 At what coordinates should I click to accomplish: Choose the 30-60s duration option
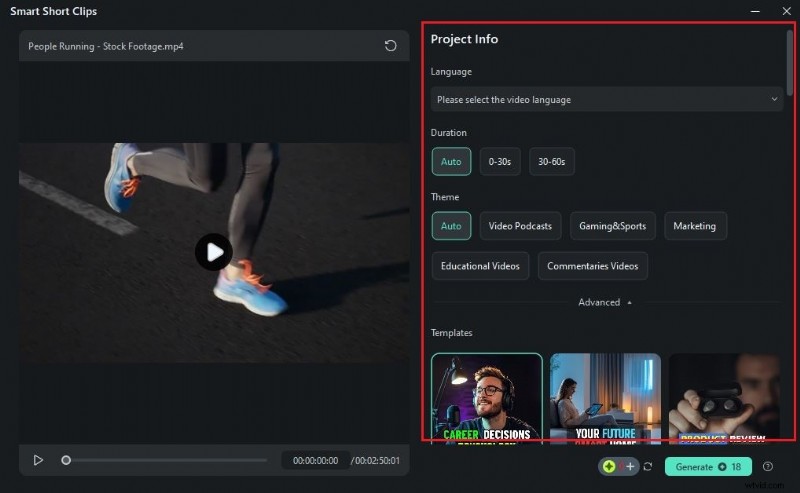coord(552,162)
